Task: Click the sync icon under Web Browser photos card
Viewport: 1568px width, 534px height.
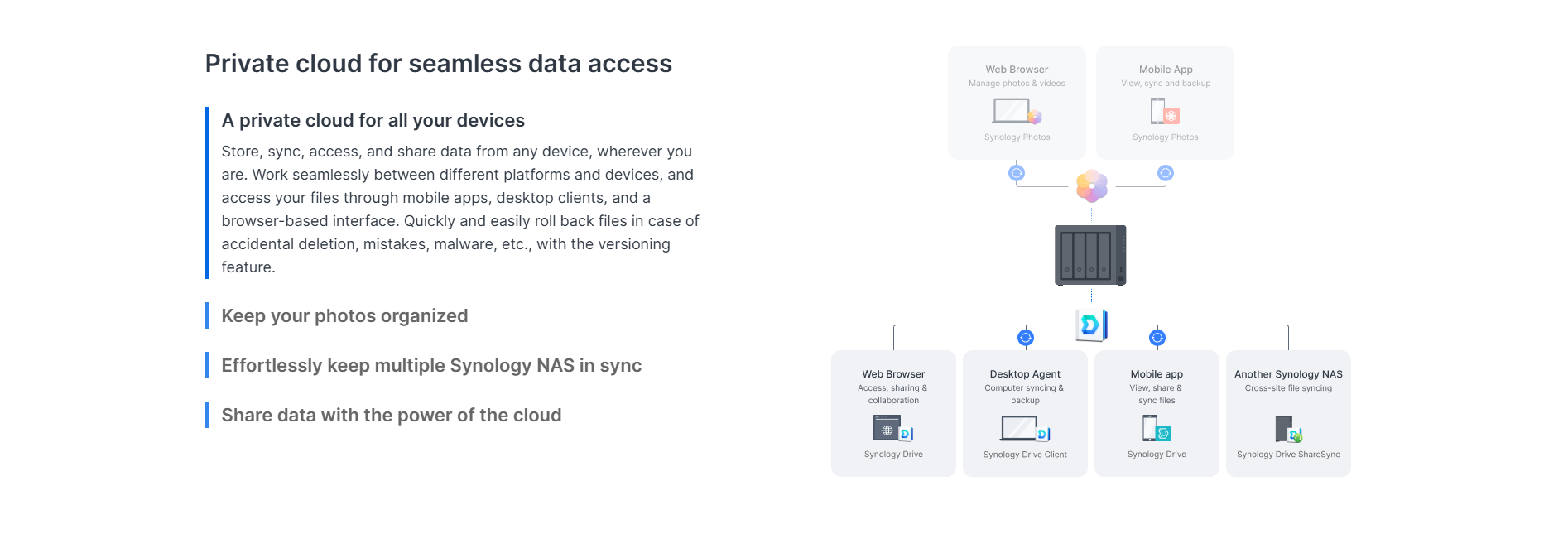Action: pyautogui.click(x=1017, y=173)
